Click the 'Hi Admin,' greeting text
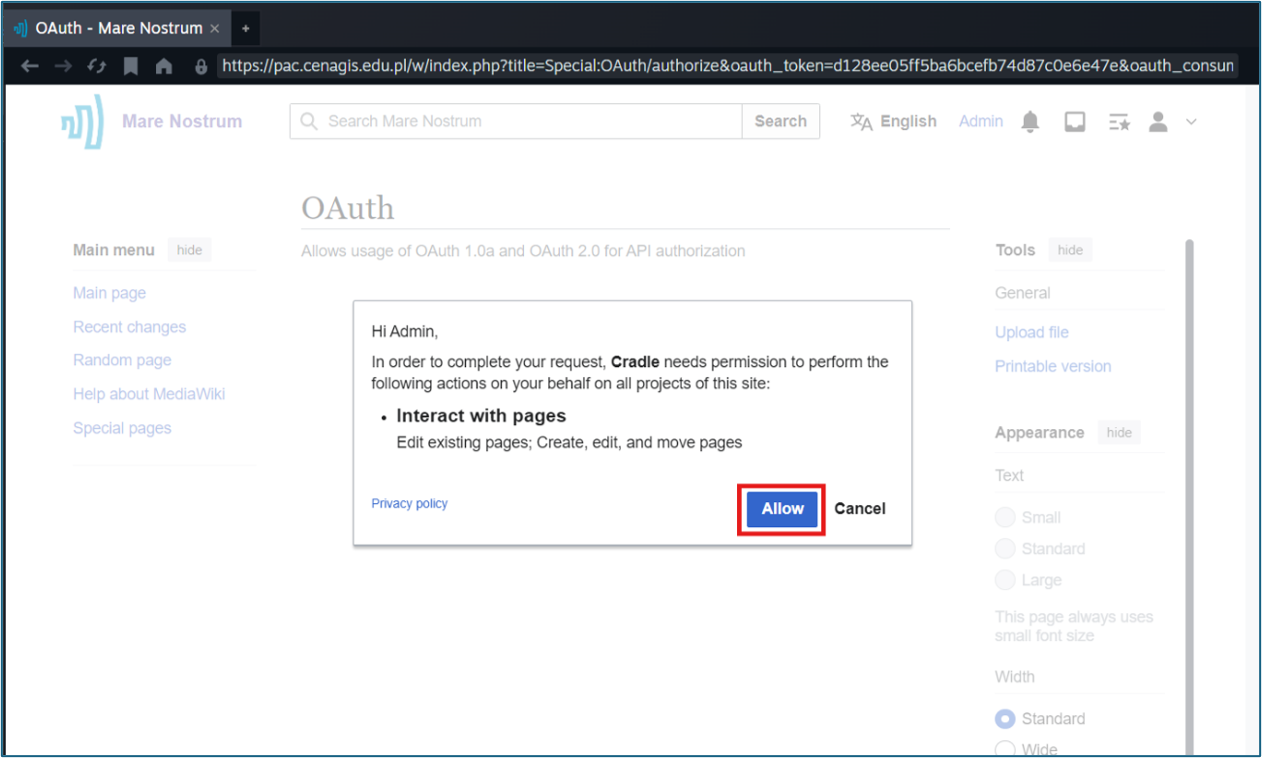The height and width of the screenshot is (758, 1262). click(x=405, y=331)
